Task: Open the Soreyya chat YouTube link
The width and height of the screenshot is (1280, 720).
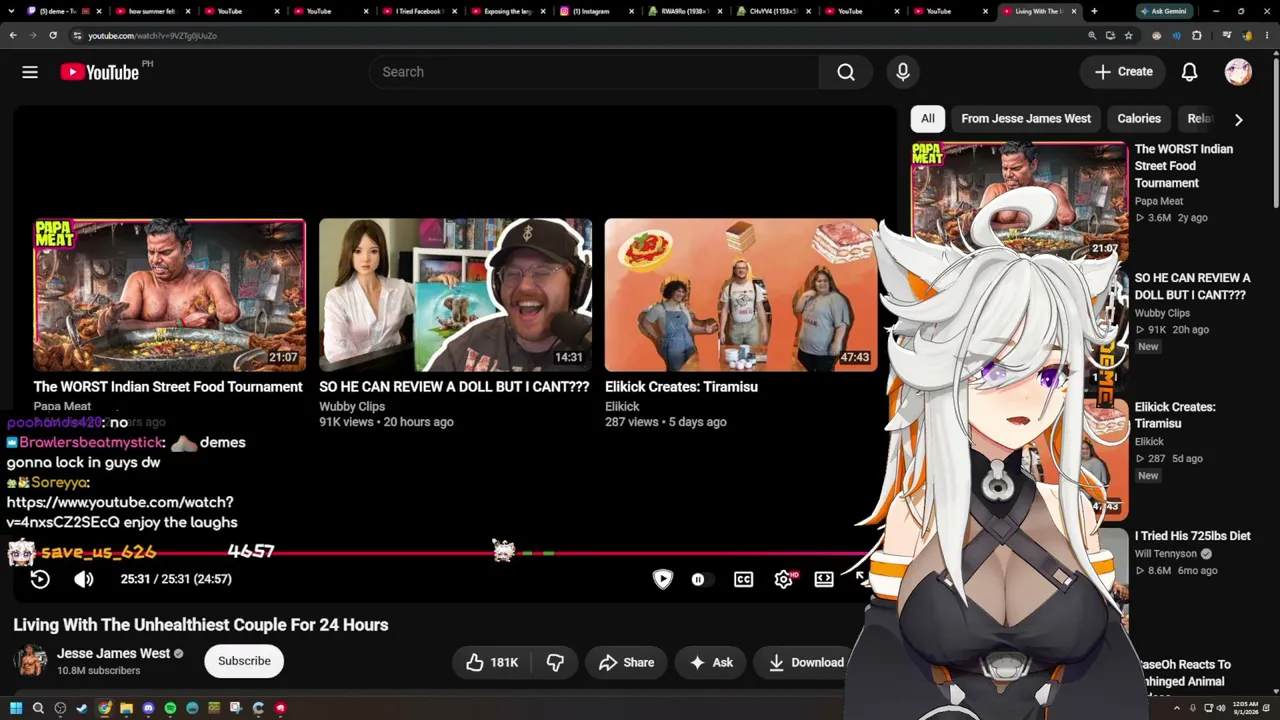Action: [122, 512]
